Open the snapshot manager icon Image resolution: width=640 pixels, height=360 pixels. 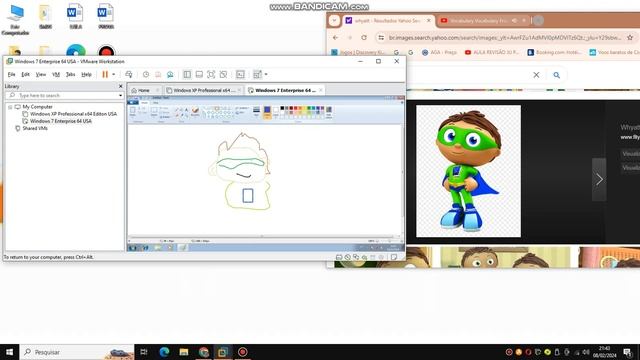(x=170, y=74)
